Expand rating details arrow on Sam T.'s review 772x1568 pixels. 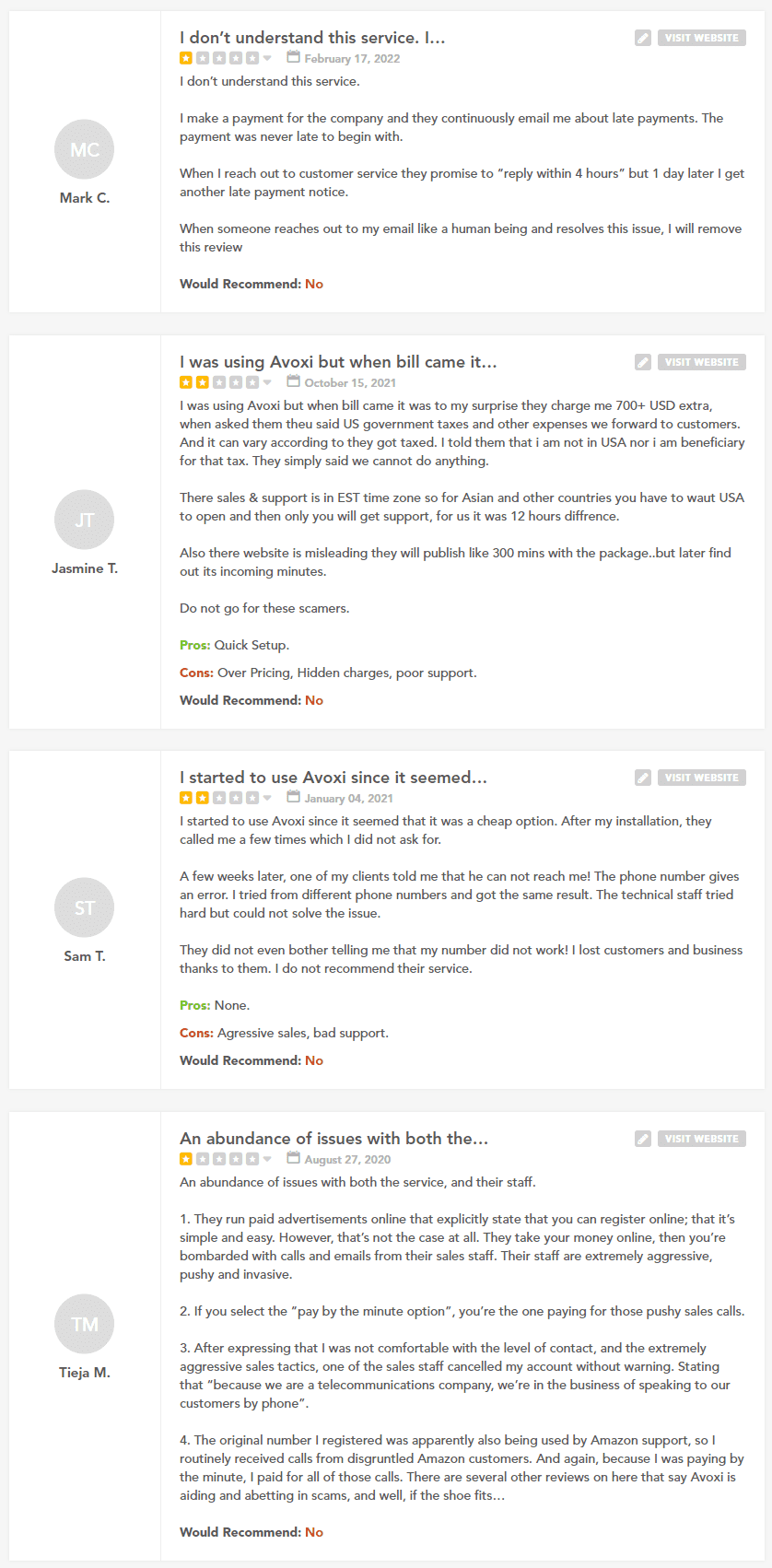click(267, 798)
